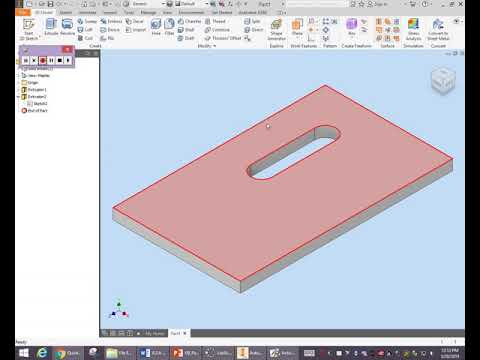Expand View: Master in the browser
The width and height of the screenshot is (480, 360).
[x=18, y=76]
